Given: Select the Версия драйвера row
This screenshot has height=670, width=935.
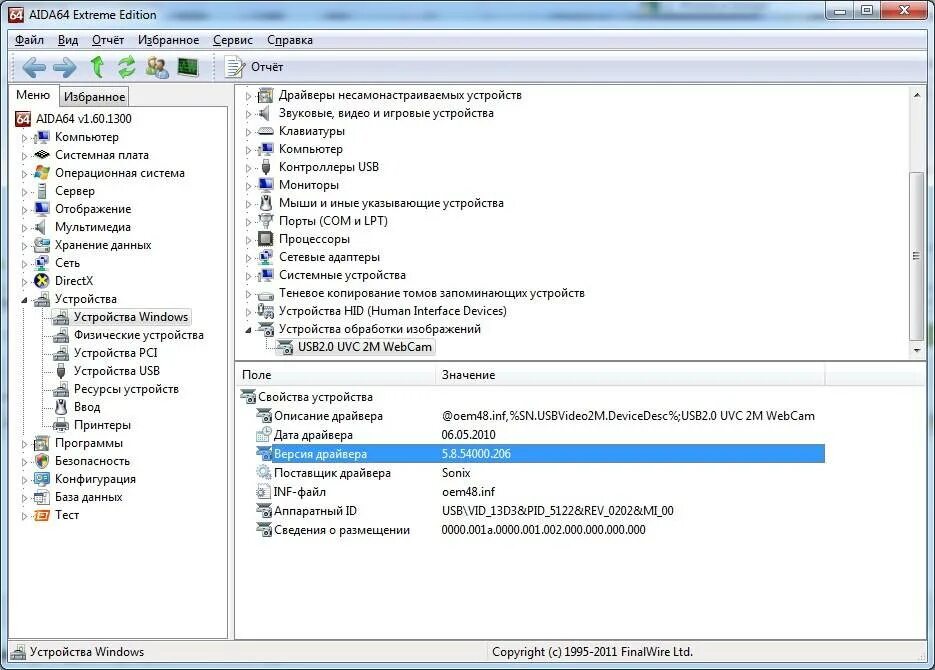Looking at the screenshot, I should tap(540, 454).
